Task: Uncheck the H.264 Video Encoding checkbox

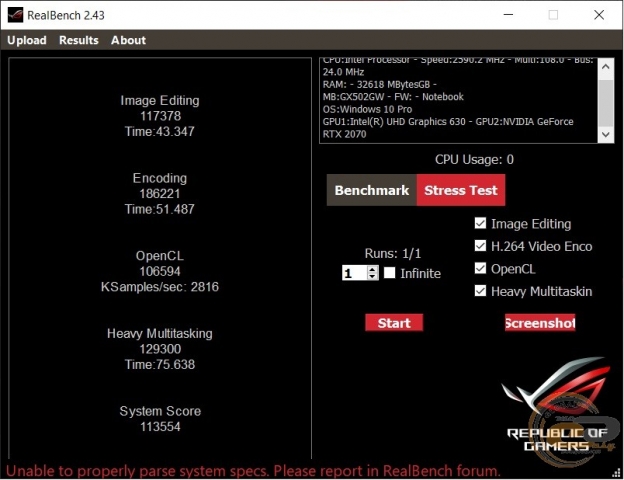Action: [480, 246]
